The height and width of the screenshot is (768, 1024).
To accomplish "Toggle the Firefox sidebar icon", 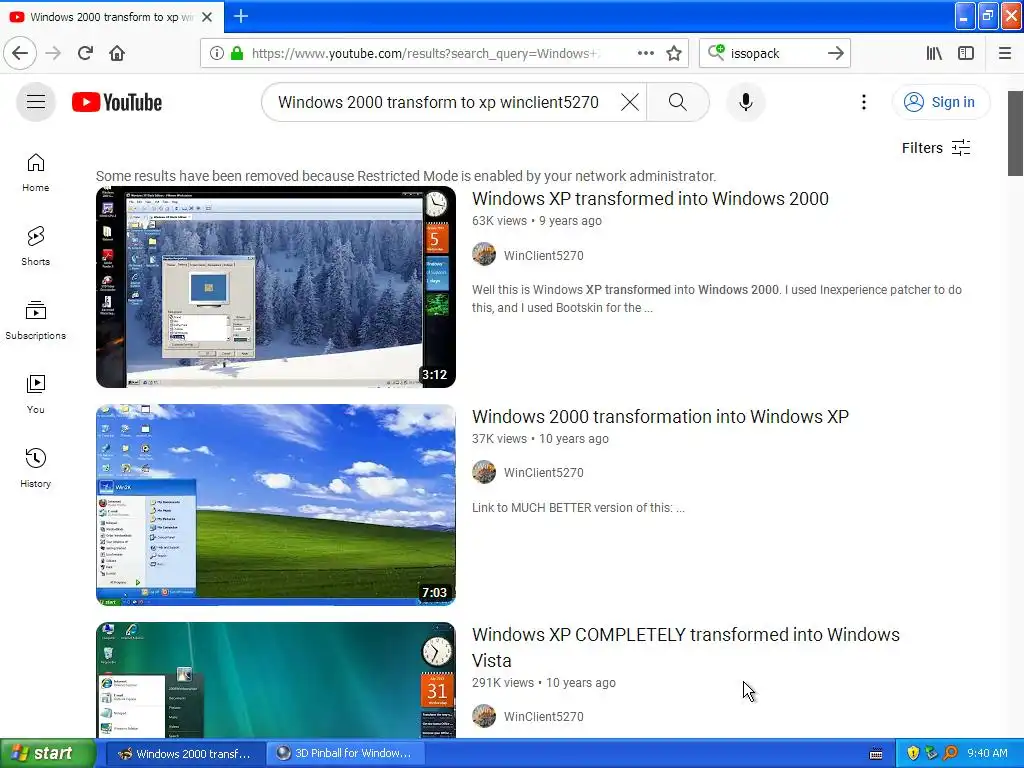I will coord(966,53).
